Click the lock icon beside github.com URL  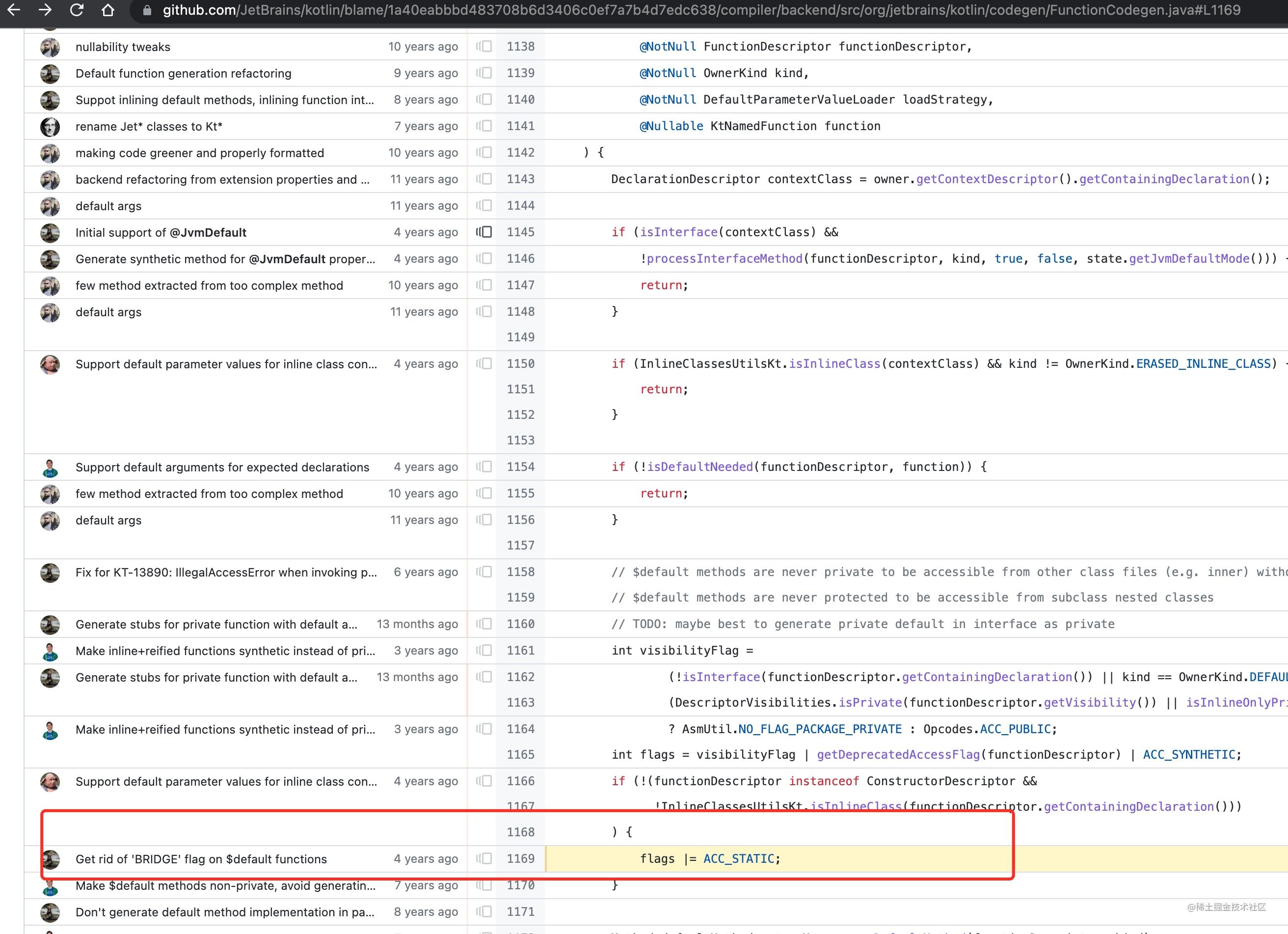147,10
